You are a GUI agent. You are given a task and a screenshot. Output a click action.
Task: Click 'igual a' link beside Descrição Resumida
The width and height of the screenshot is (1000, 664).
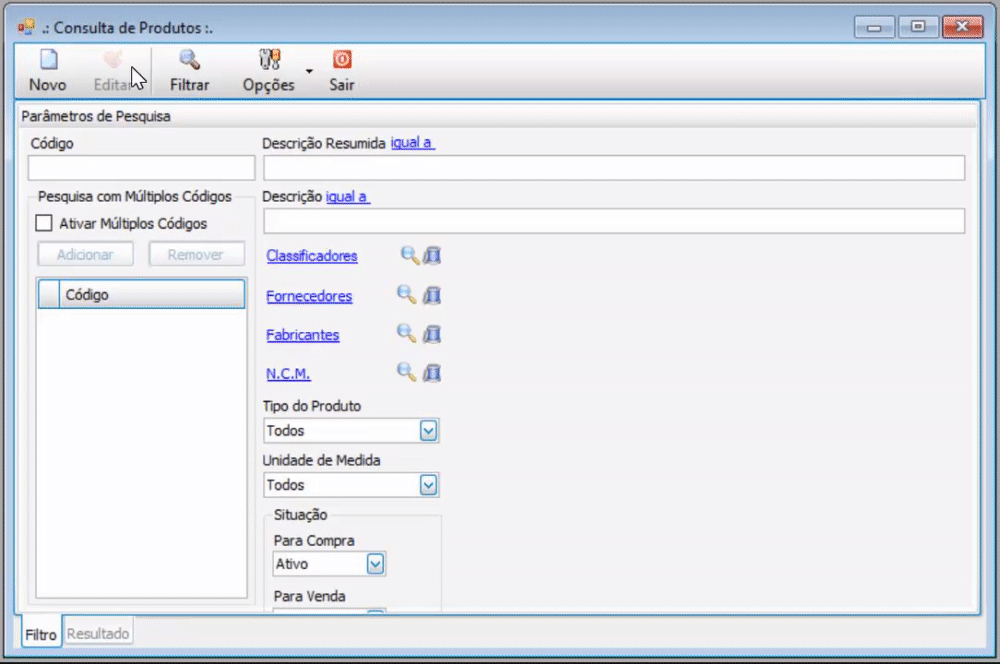tap(413, 143)
